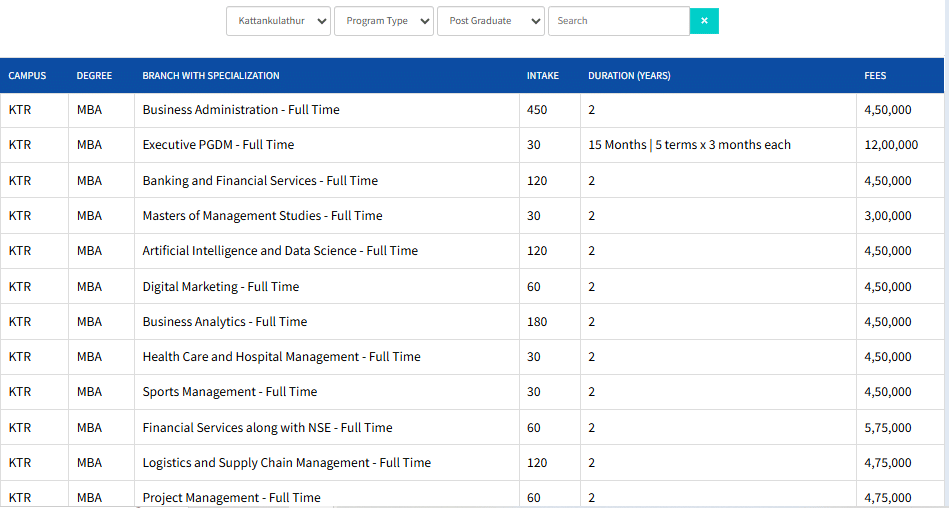
Task: Click Masters of Management Studies program
Action: tap(262, 216)
